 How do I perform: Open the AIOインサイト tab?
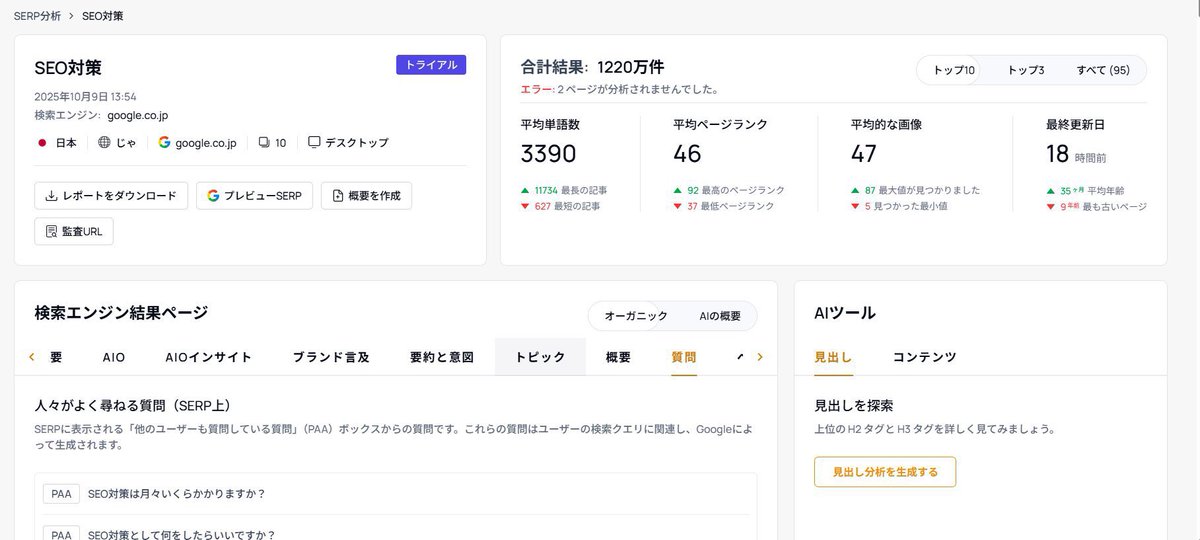(x=208, y=357)
